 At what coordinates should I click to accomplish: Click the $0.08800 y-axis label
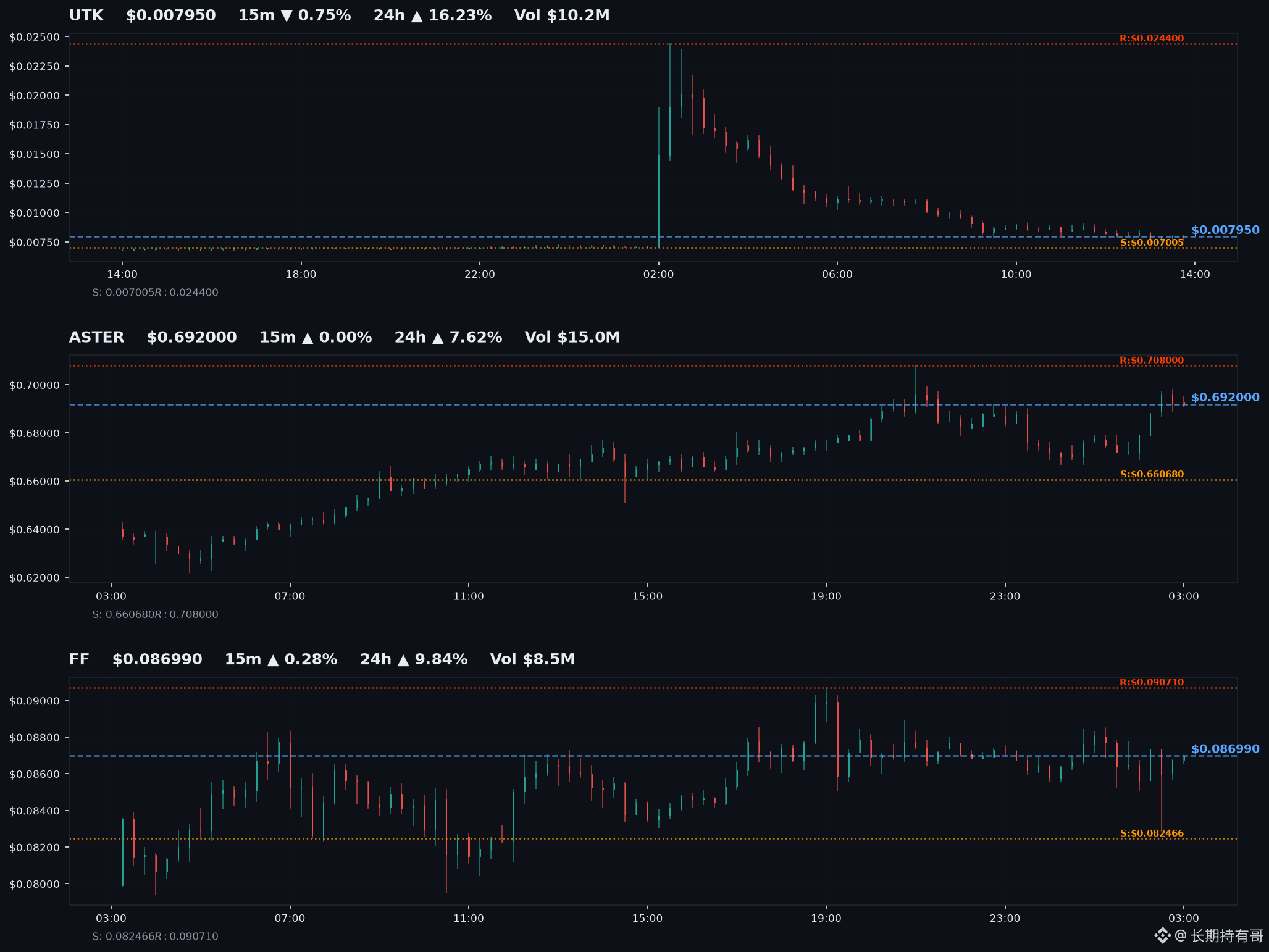(x=35, y=738)
